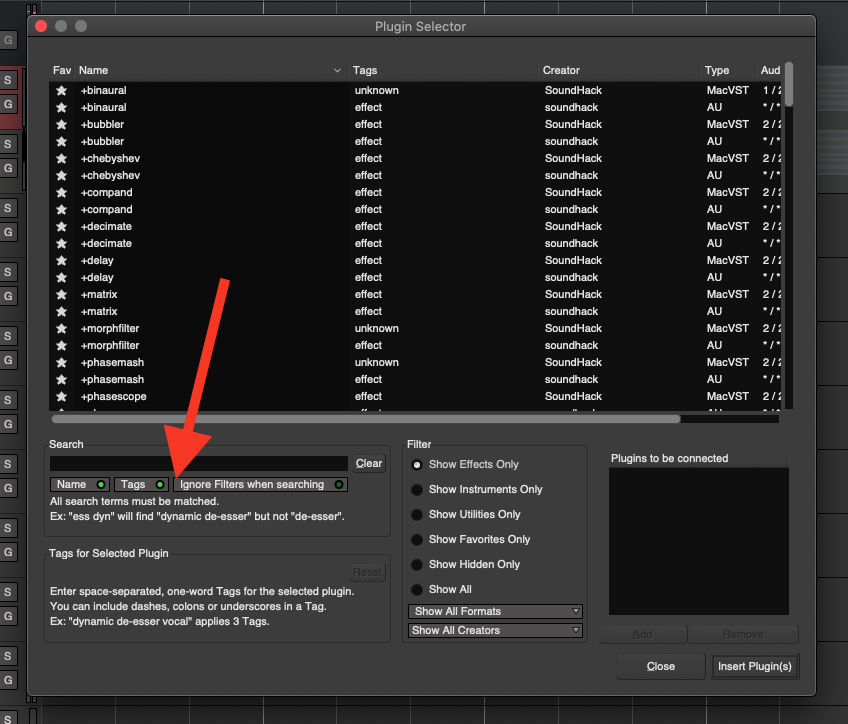Toggle the Name search option
The height and width of the screenshot is (724, 848).
[80, 484]
